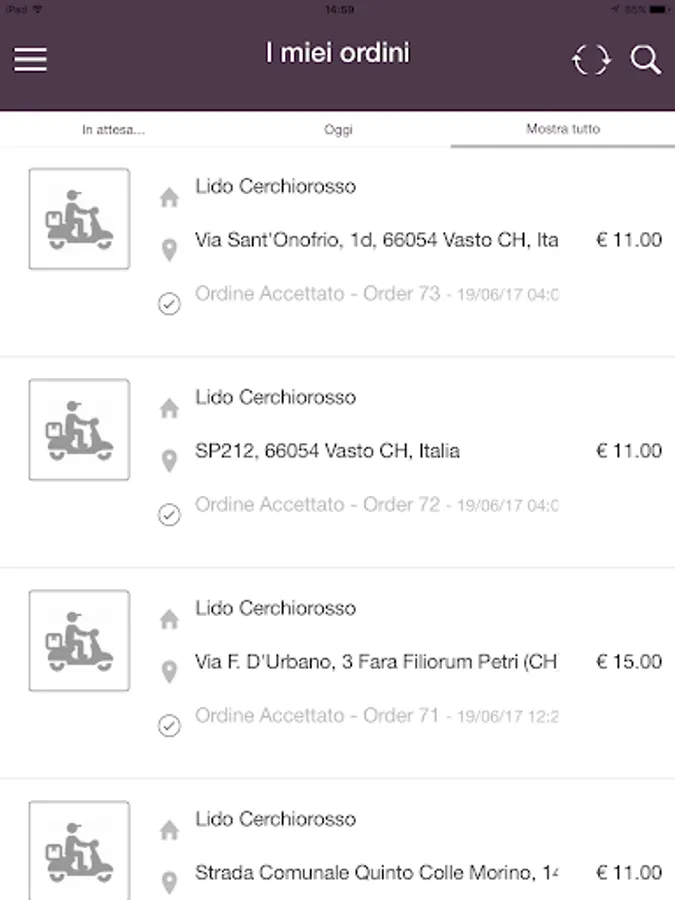
Task: Switch to the "In attesa..." tab
Action: pos(113,130)
